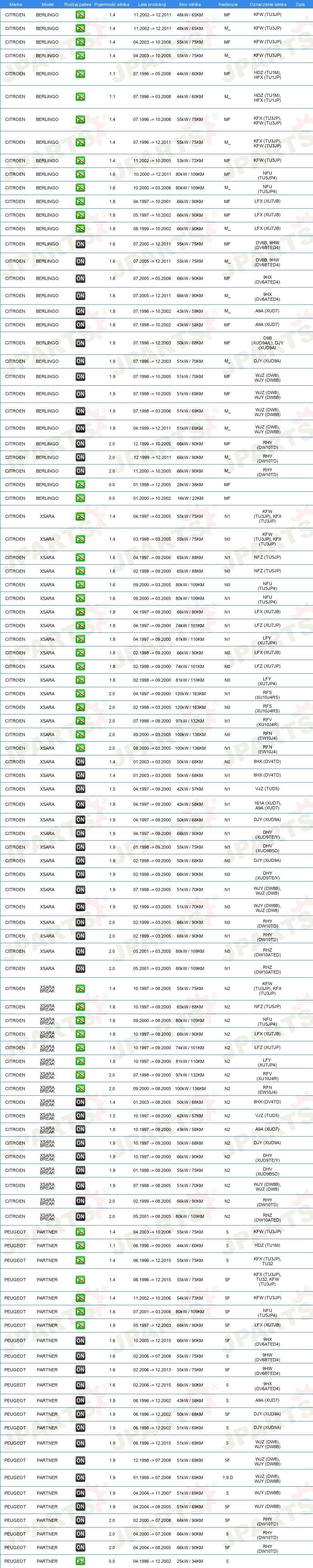Select '03.1998 -> 03.2005' production years cell
This screenshot has height=1568, width=313.
tap(152, 539)
